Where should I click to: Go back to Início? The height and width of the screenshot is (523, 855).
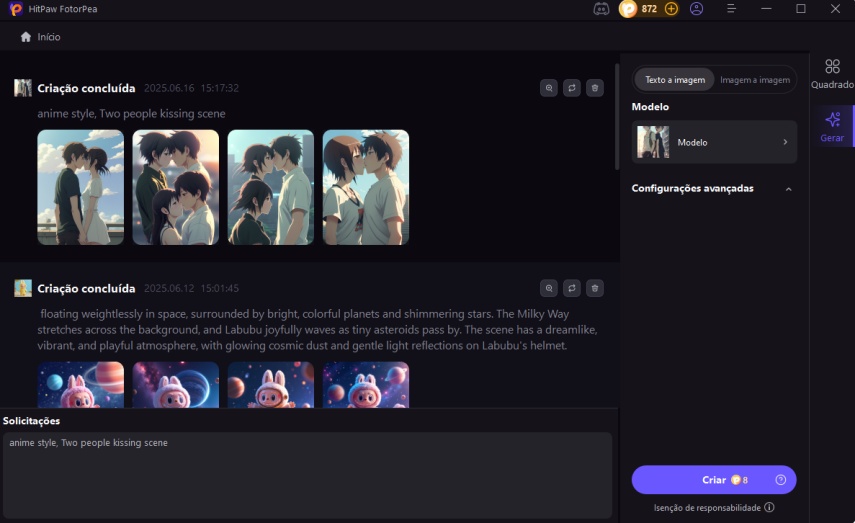(x=40, y=37)
